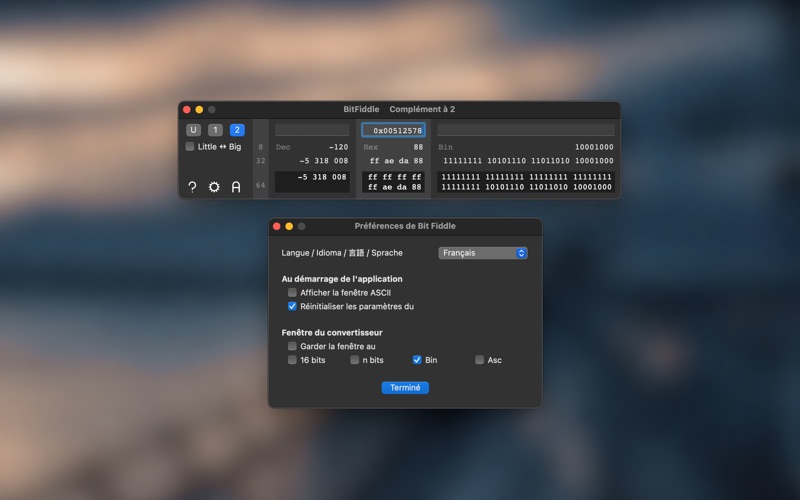Select two's complement 2 button
Image resolution: width=800 pixels, height=500 pixels.
[237, 130]
